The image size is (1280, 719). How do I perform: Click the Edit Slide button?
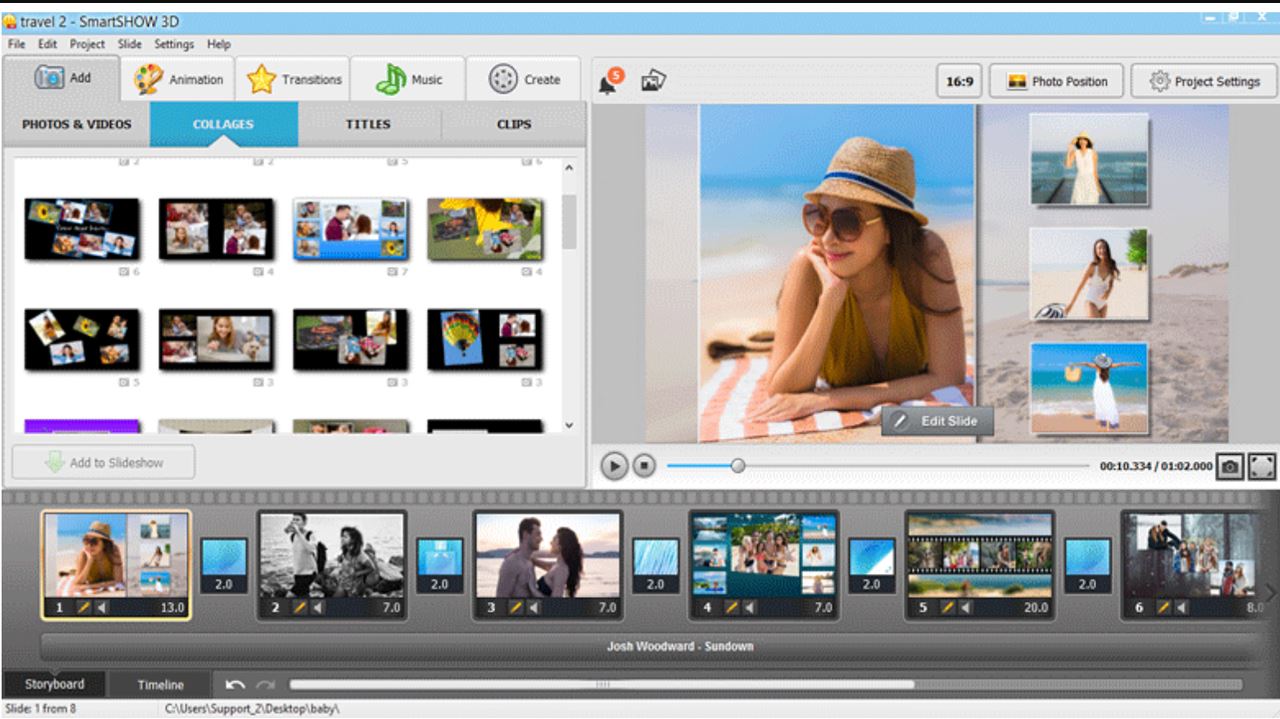[x=939, y=421]
